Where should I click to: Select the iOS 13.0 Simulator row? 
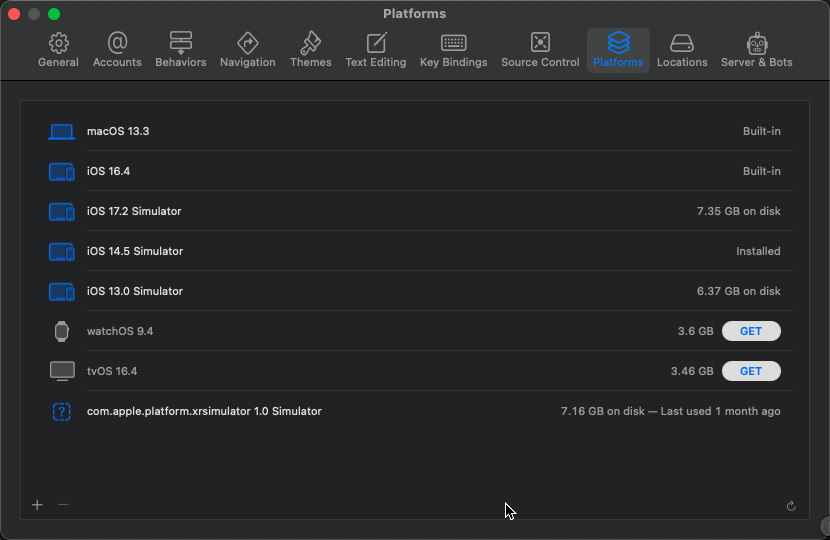[400, 291]
